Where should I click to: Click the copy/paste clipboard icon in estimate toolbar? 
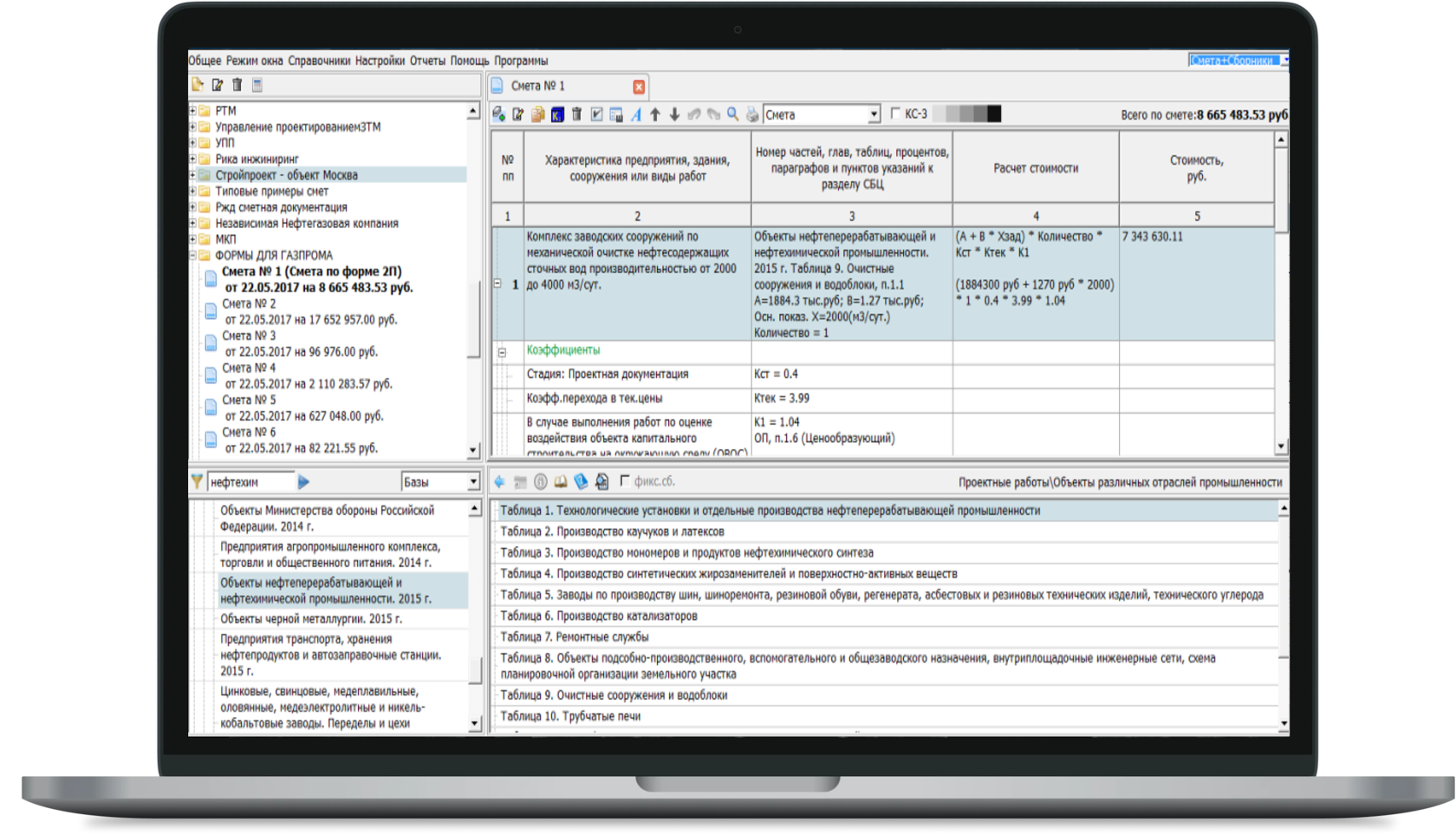coord(538,114)
